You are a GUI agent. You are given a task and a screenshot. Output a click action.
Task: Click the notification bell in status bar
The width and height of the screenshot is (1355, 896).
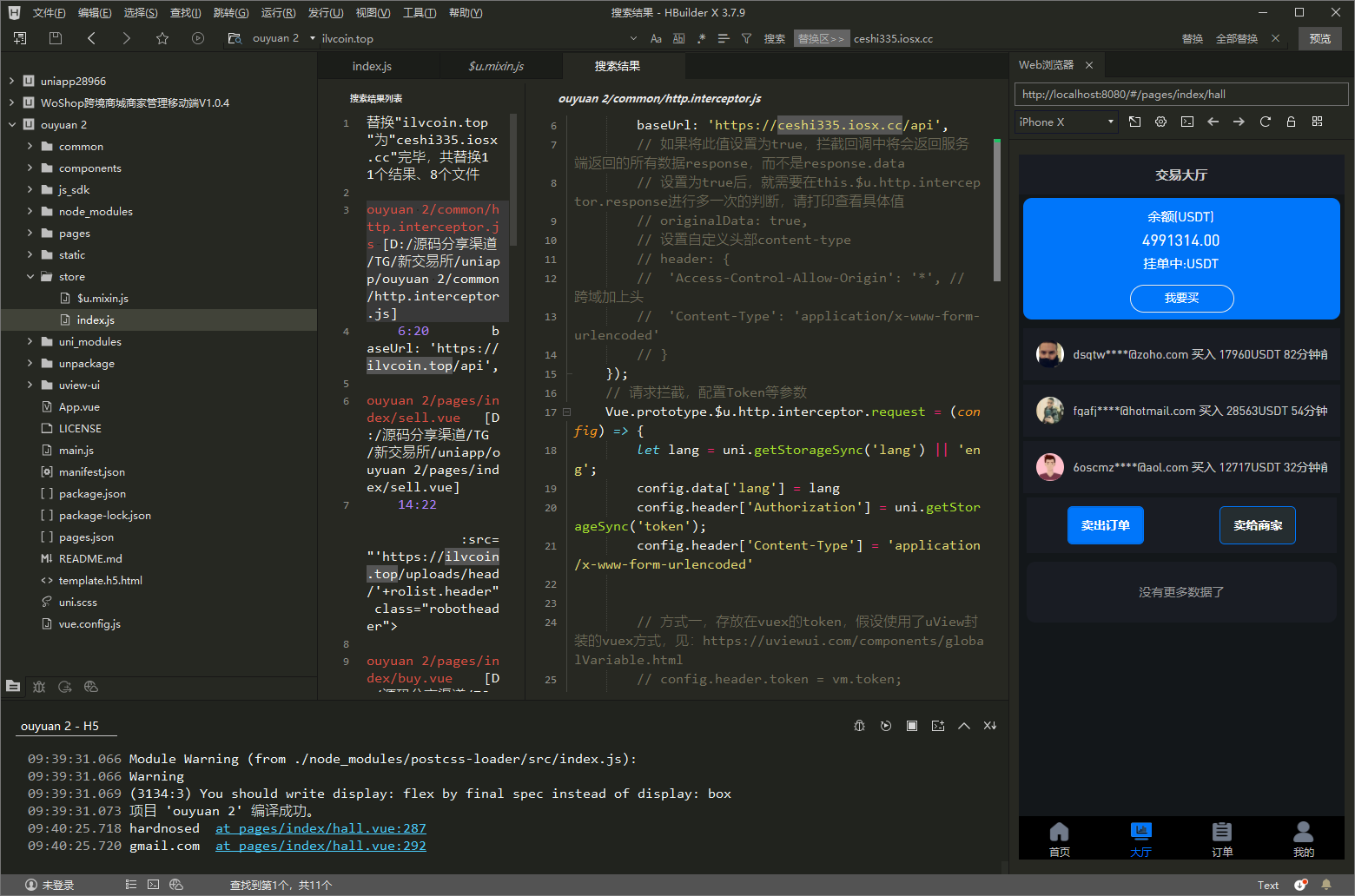pos(1325,885)
